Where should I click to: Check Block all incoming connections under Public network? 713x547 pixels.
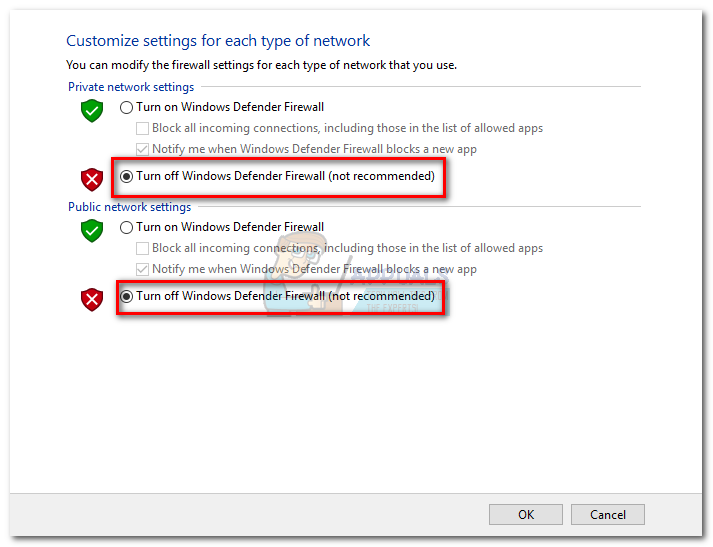tap(142, 248)
